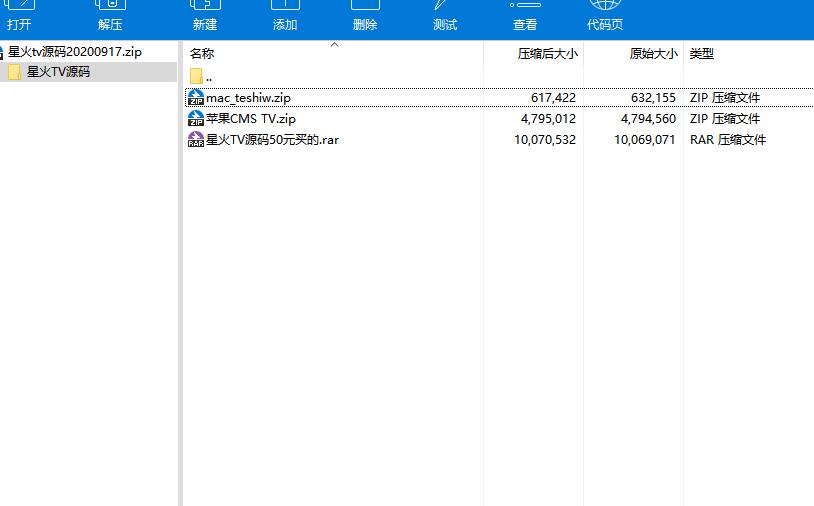Image resolution: width=814 pixels, height=506 pixels.
Task: Click the type cell of 苹果CMS TV.zip
Action: [725, 119]
